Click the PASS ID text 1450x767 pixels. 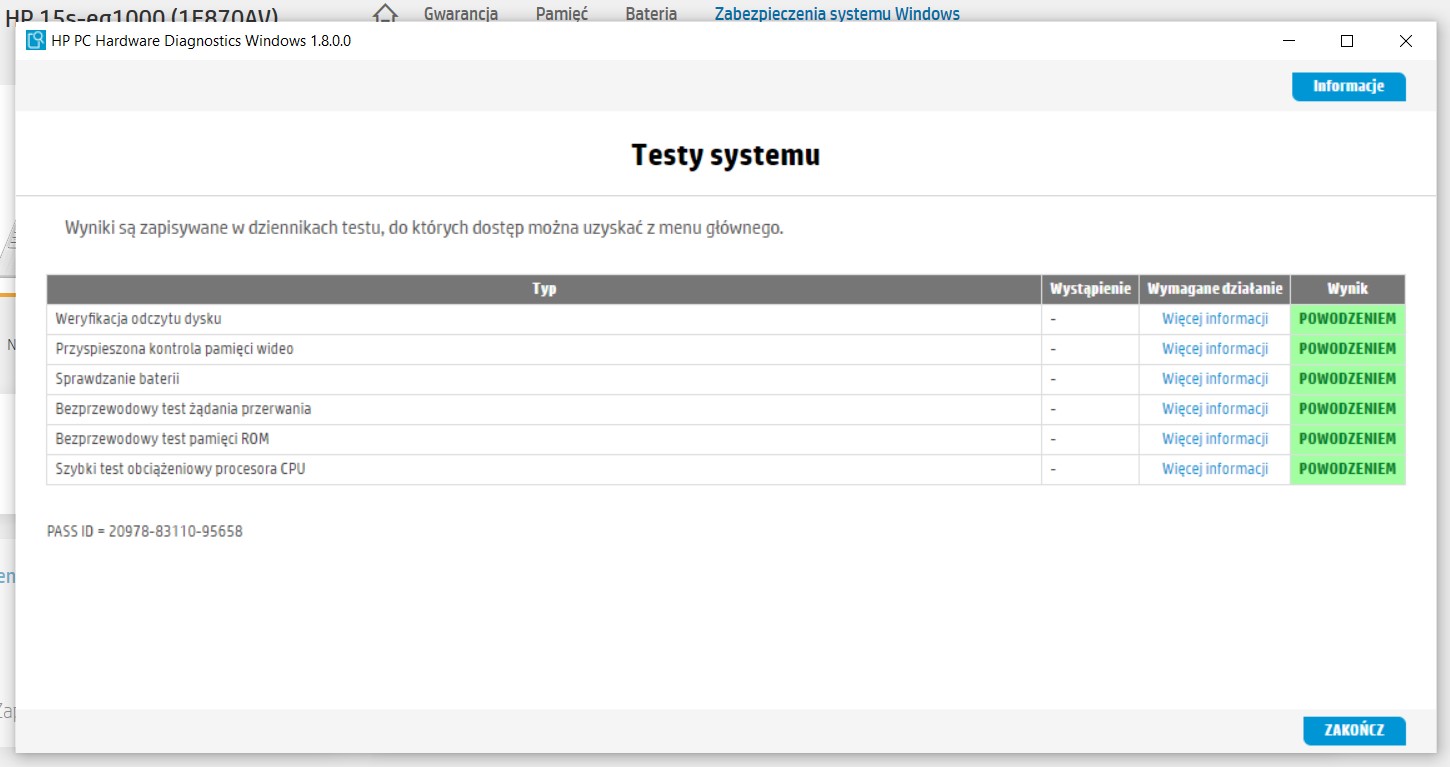click(x=144, y=531)
